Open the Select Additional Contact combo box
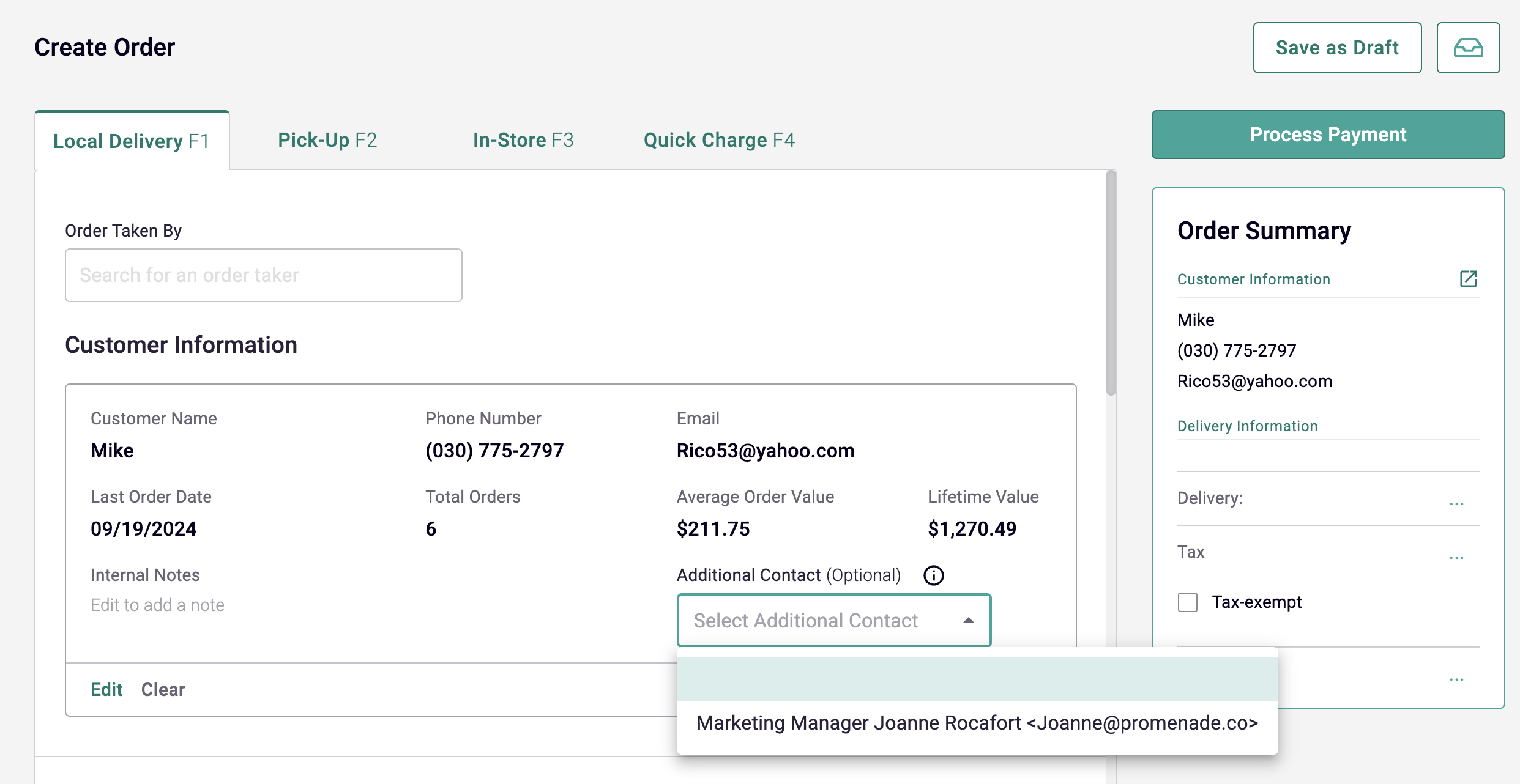 pyautogui.click(x=833, y=620)
